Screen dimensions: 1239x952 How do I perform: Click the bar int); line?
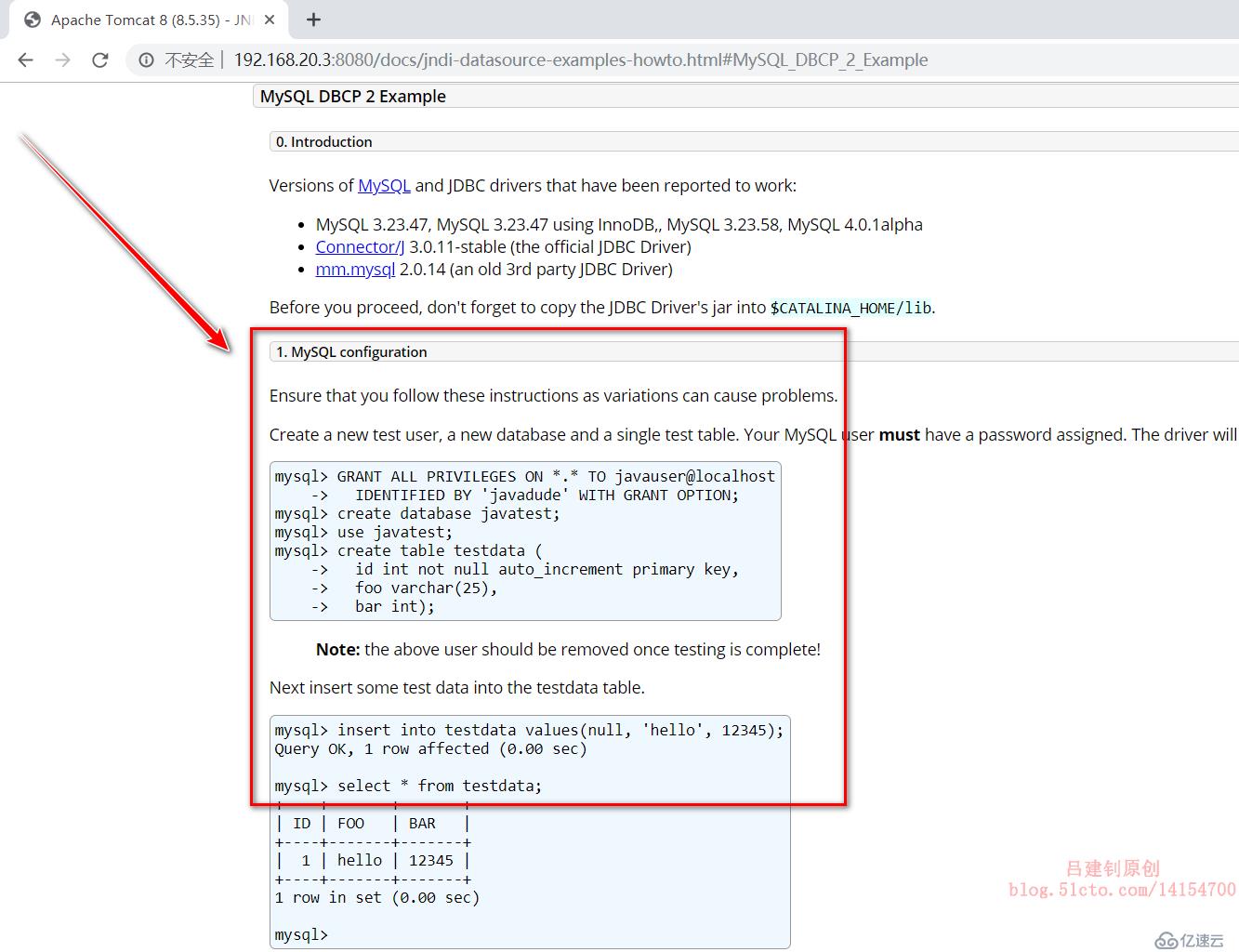[x=373, y=606]
